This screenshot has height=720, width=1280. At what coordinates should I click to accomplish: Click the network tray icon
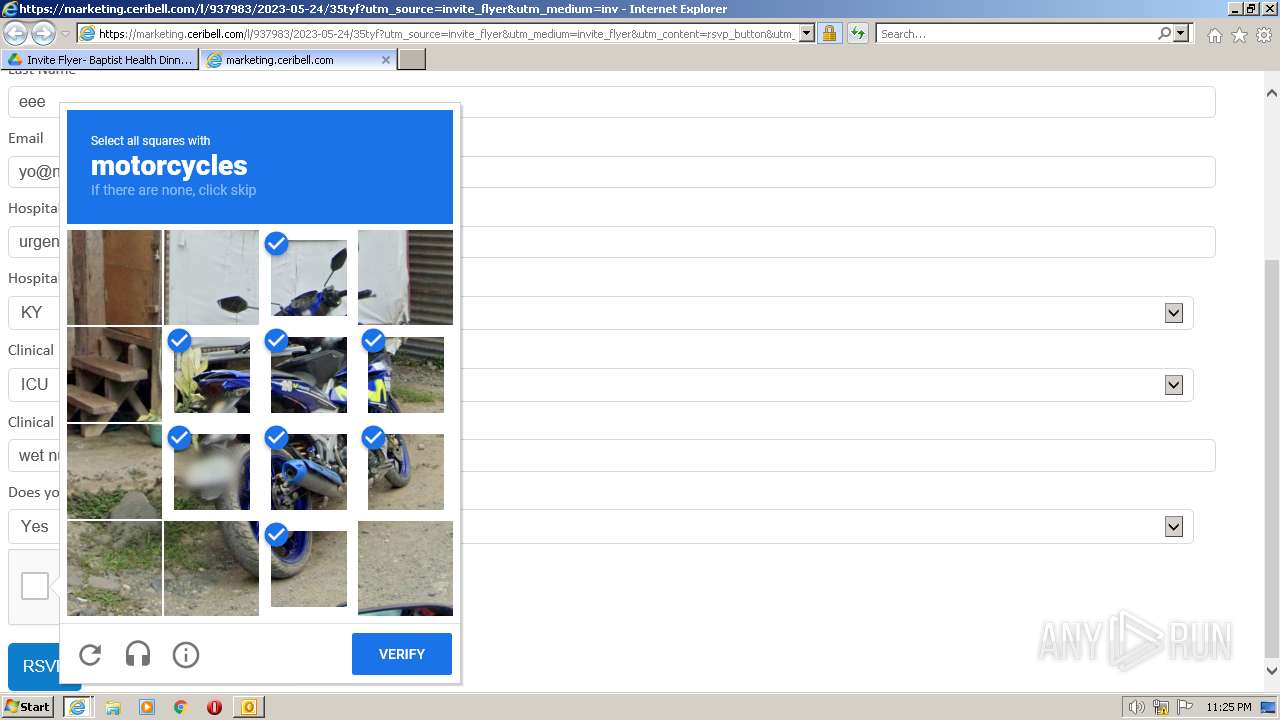[1161, 707]
